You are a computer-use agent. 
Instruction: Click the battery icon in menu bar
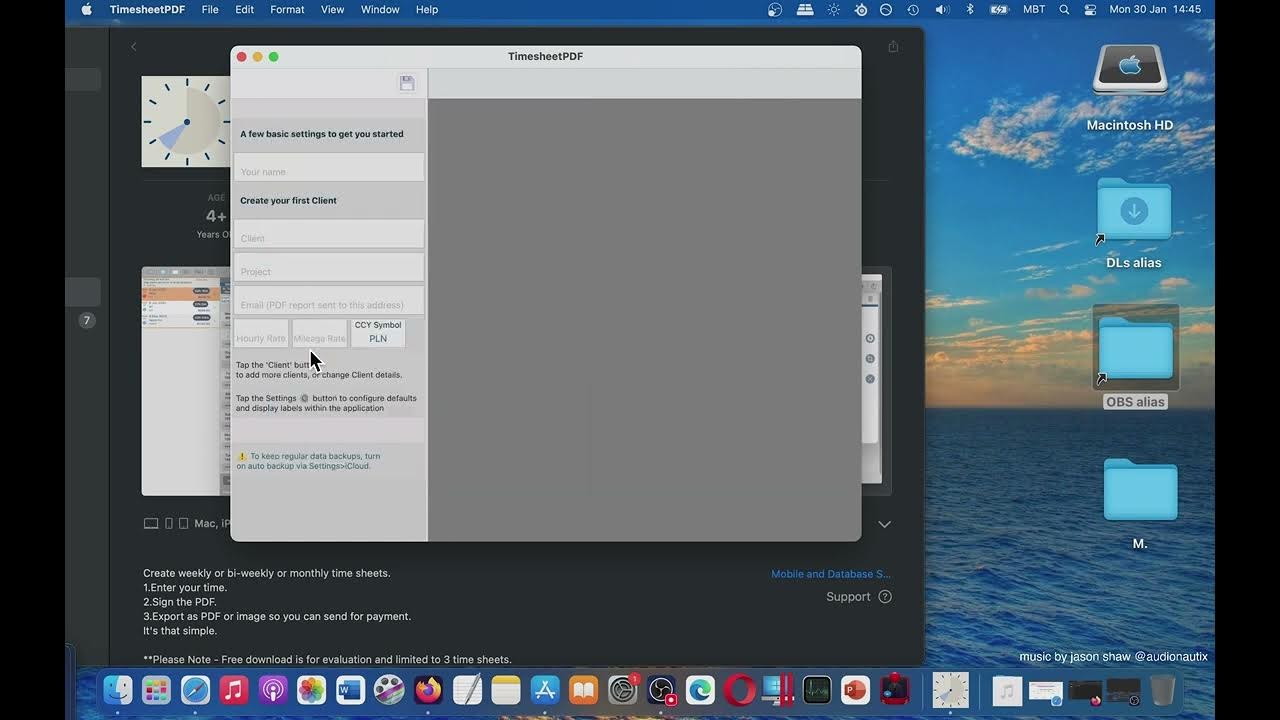999,9
